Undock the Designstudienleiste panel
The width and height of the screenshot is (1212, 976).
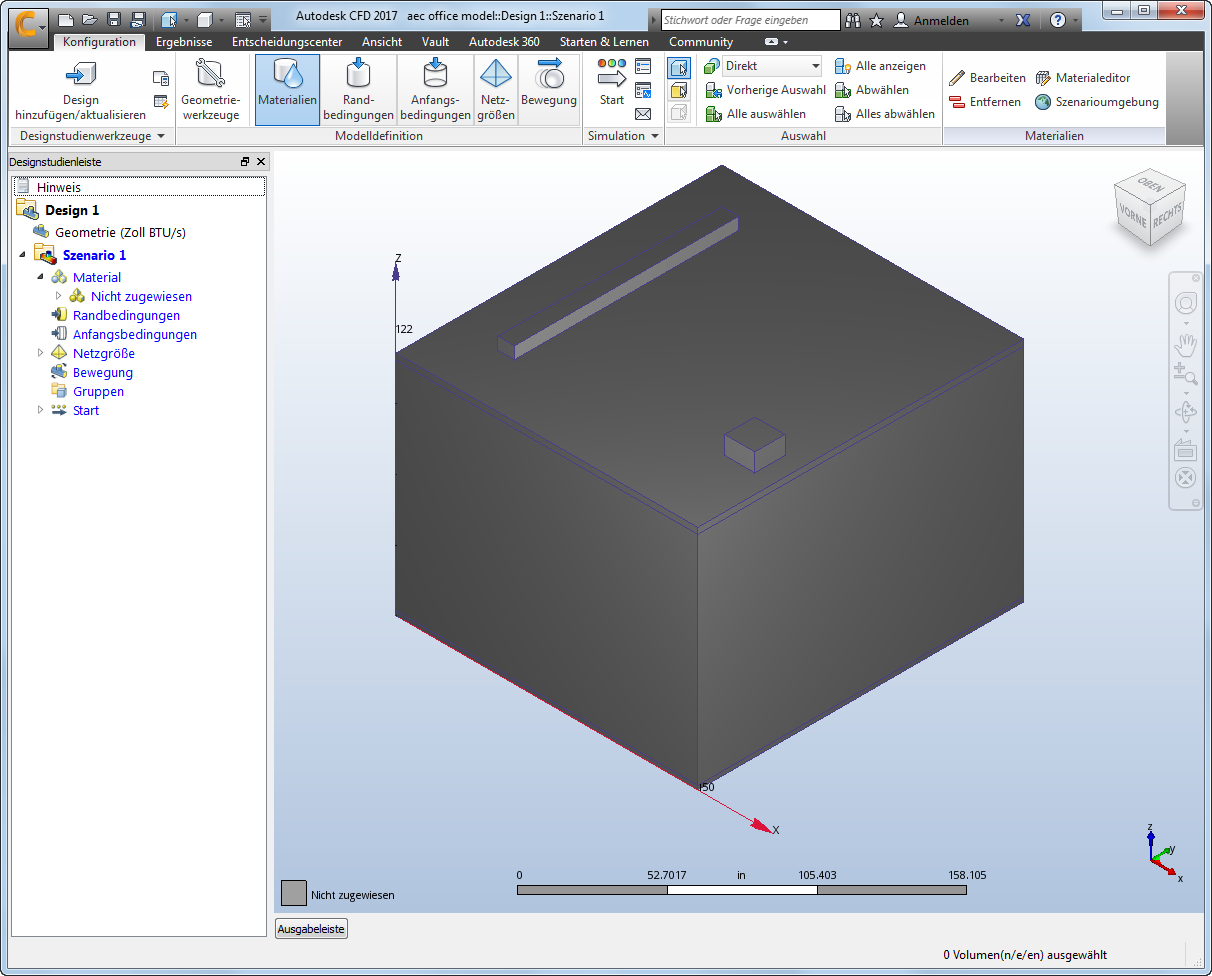pos(245,162)
